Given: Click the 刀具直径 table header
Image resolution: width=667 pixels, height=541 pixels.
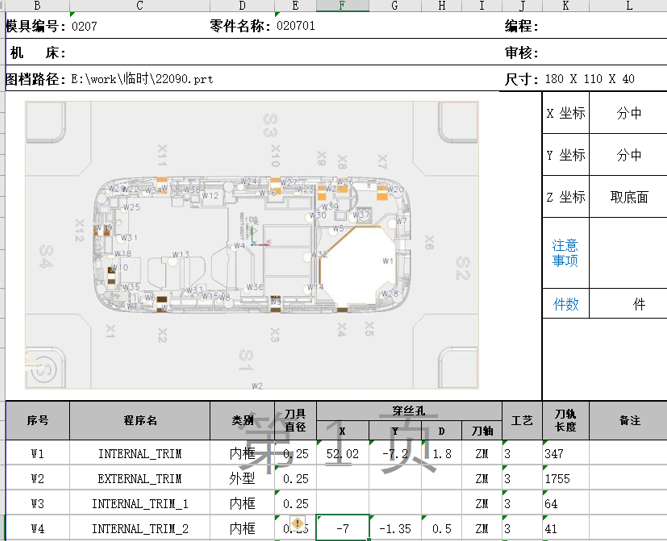Looking at the screenshot, I should pos(296,421).
